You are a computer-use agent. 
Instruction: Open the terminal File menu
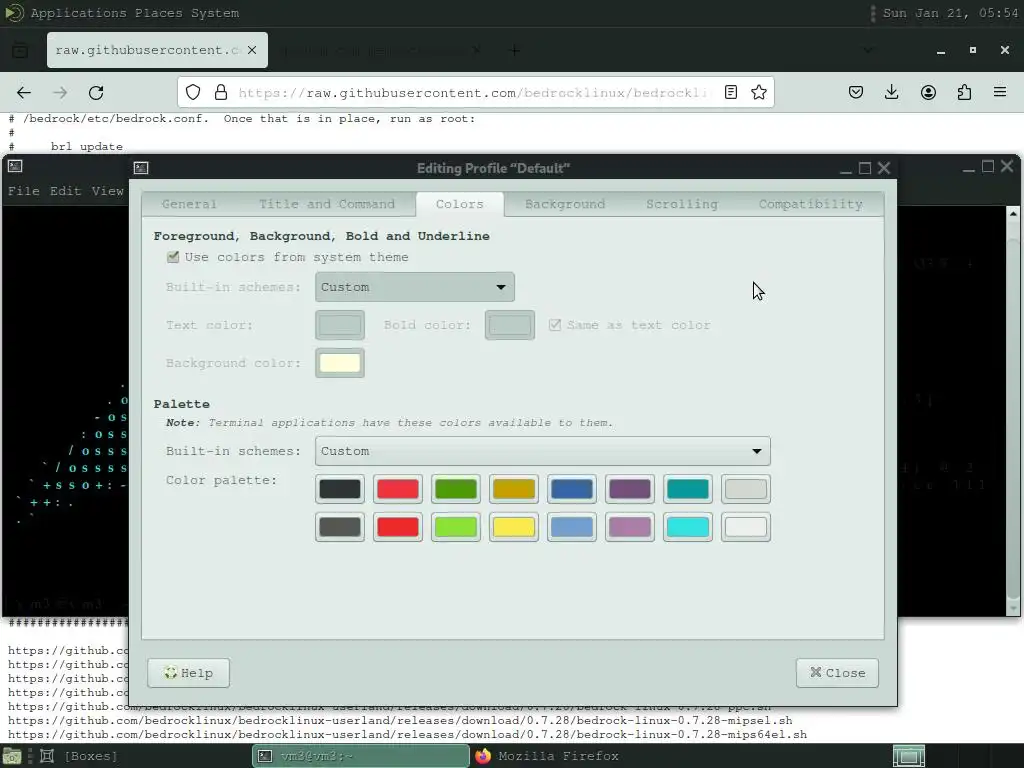[24, 191]
